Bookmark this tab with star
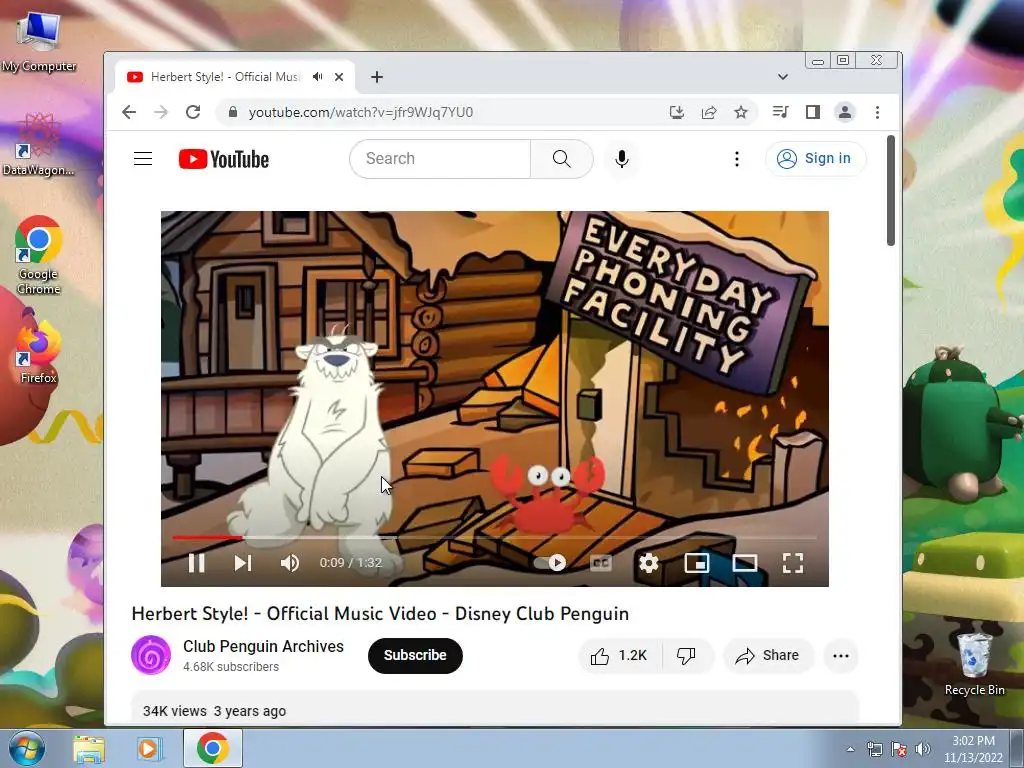 coord(741,112)
